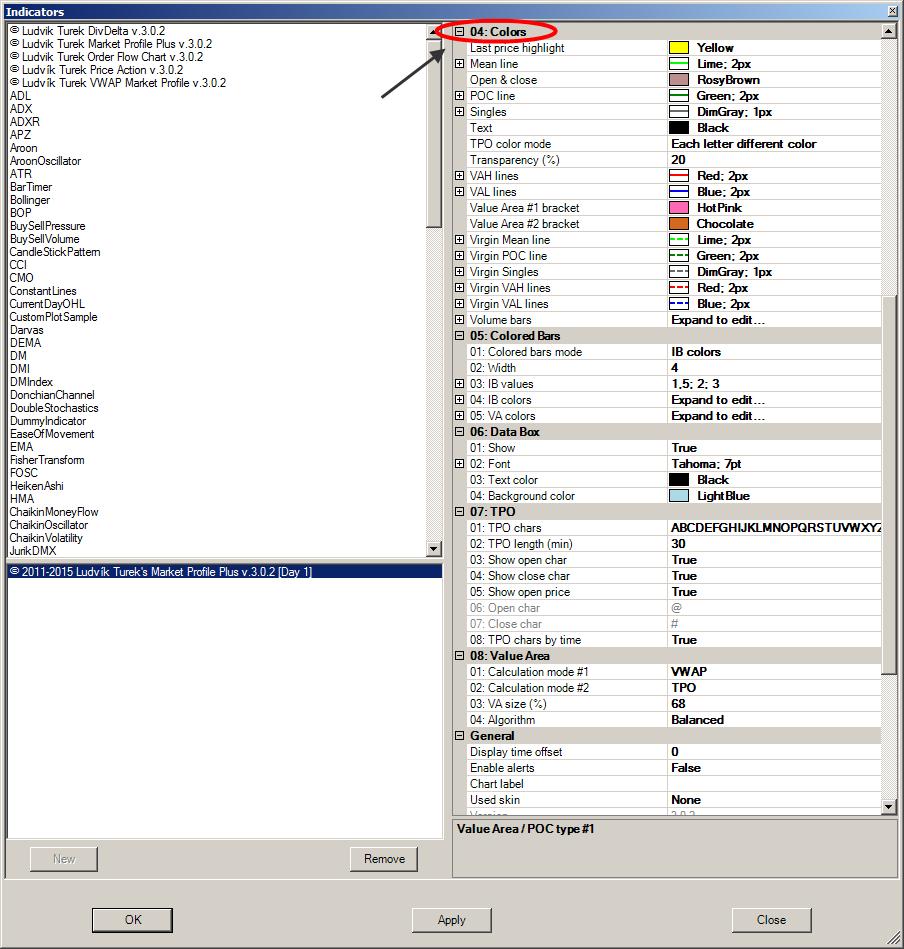Expand the POC line property
The image size is (904, 949).
[x=459, y=96]
